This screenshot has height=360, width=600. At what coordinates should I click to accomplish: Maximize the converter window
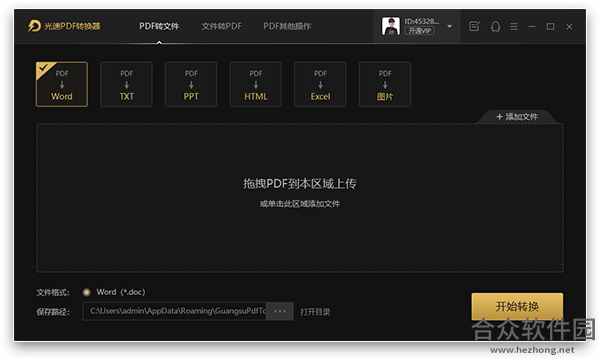550,26
